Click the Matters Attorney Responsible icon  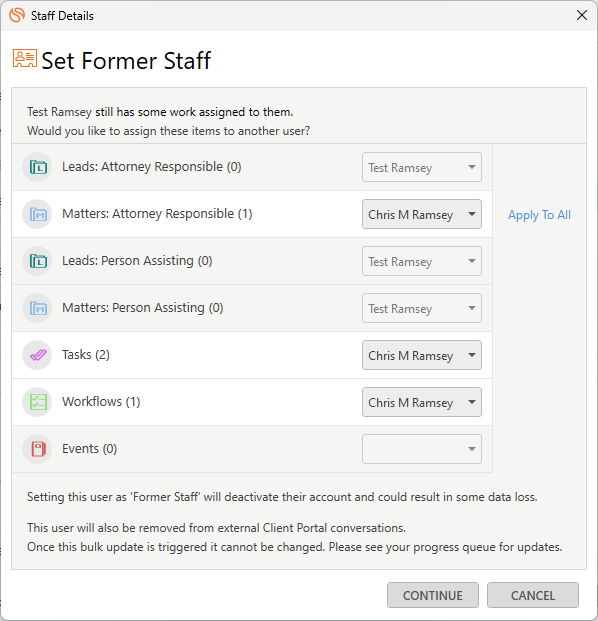point(38,214)
